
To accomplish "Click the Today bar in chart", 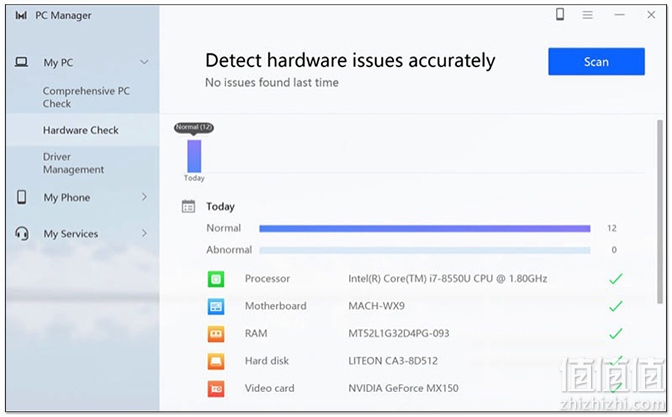I will tap(194, 156).
